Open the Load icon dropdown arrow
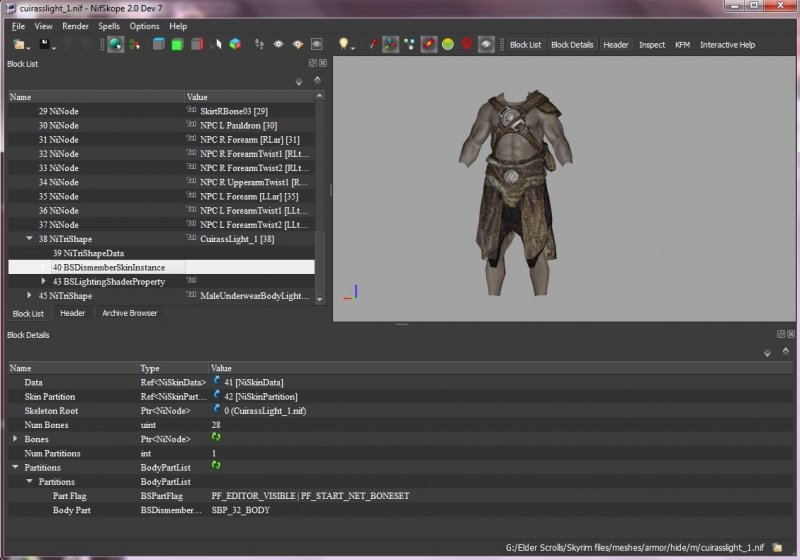Screen dimensions: 800x560 28,47
